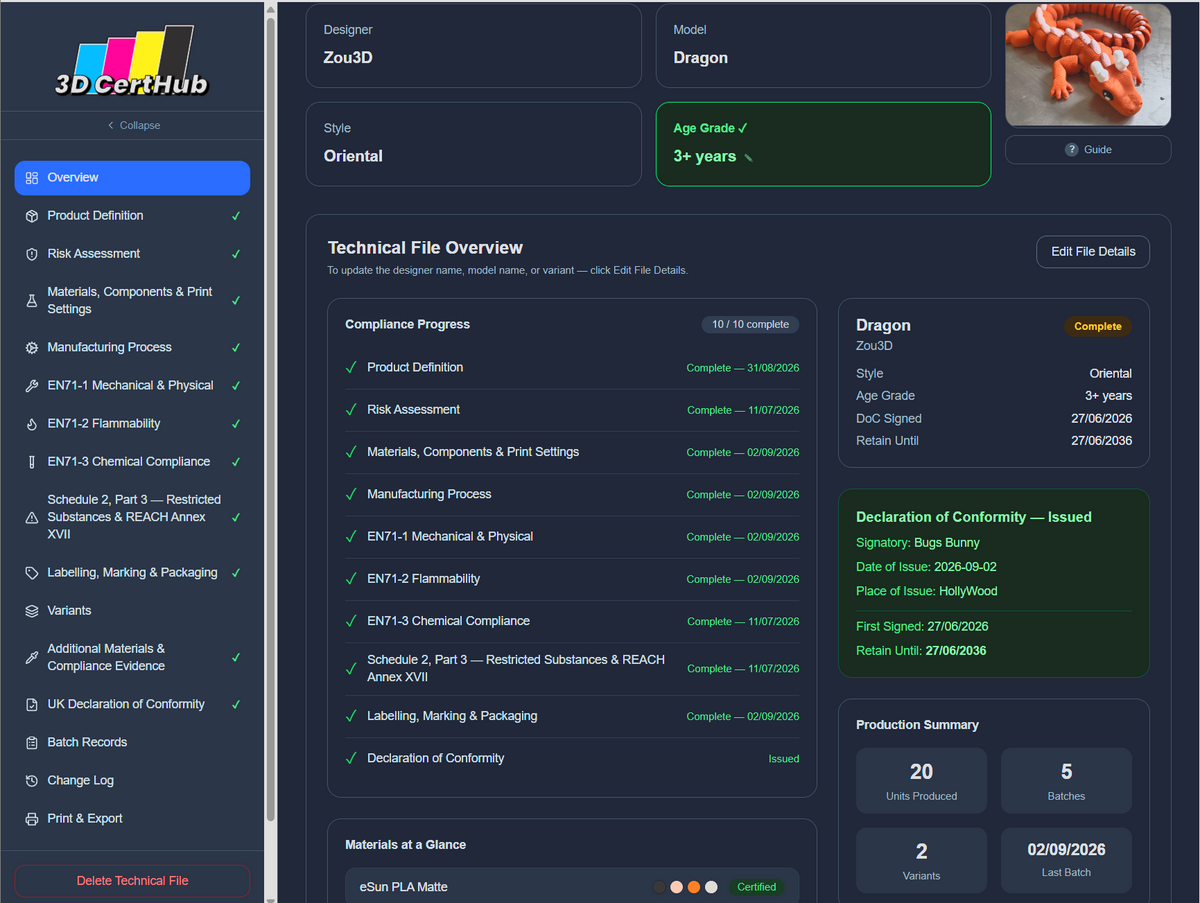
Task: Click the pencil edit icon beside 3+ years
Action: coord(748,158)
